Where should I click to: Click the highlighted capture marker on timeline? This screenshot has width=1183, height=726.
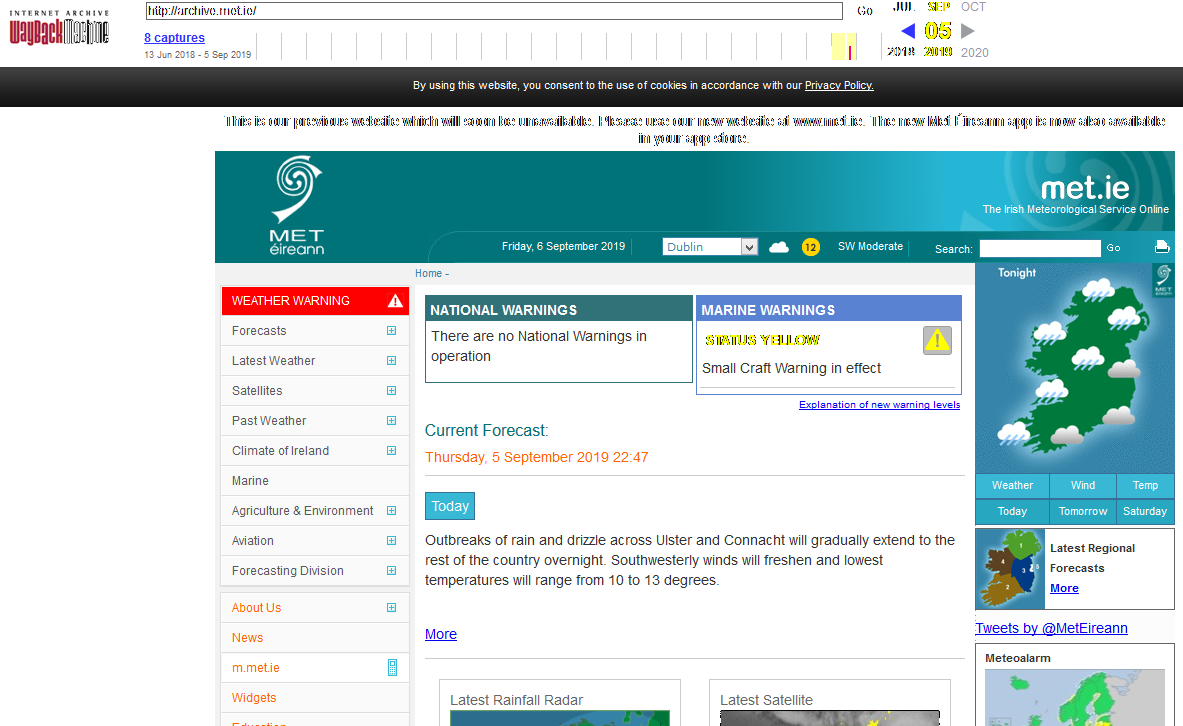coord(850,51)
